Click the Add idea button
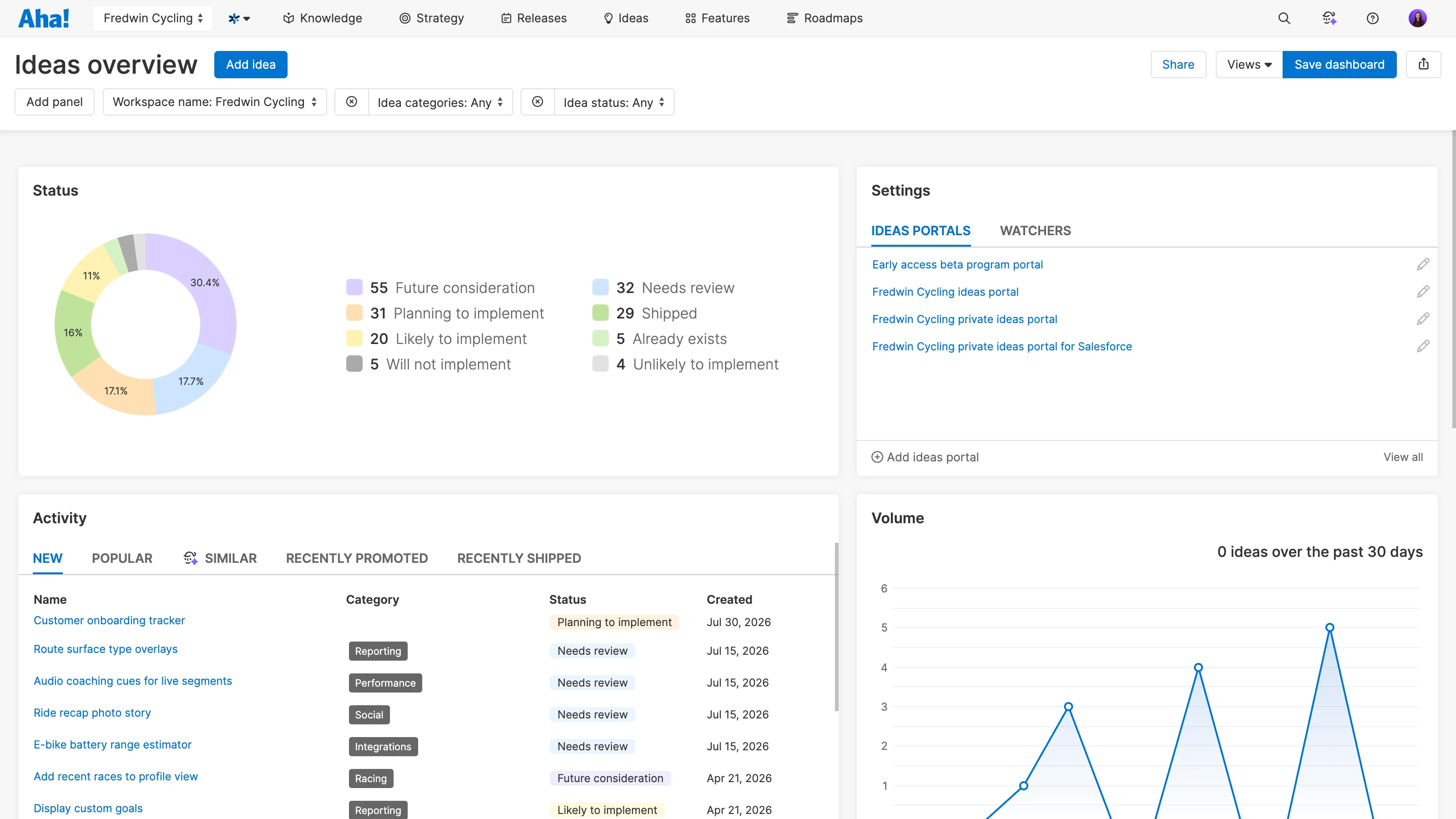Screen dimensions: 1456x819 pyautogui.click(x=251, y=65)
